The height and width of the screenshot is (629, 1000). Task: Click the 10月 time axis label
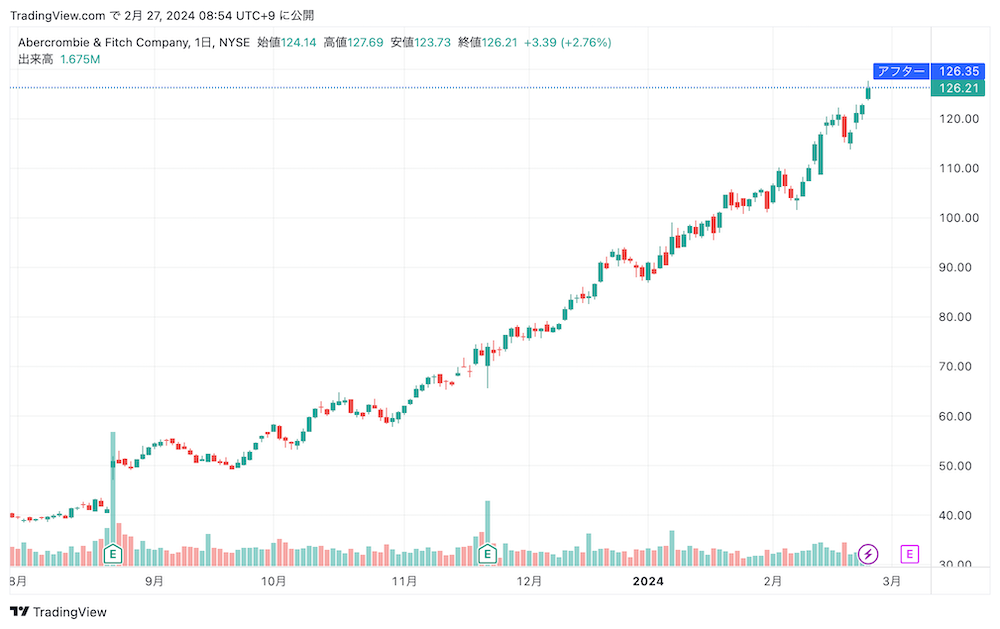point(274,581)
